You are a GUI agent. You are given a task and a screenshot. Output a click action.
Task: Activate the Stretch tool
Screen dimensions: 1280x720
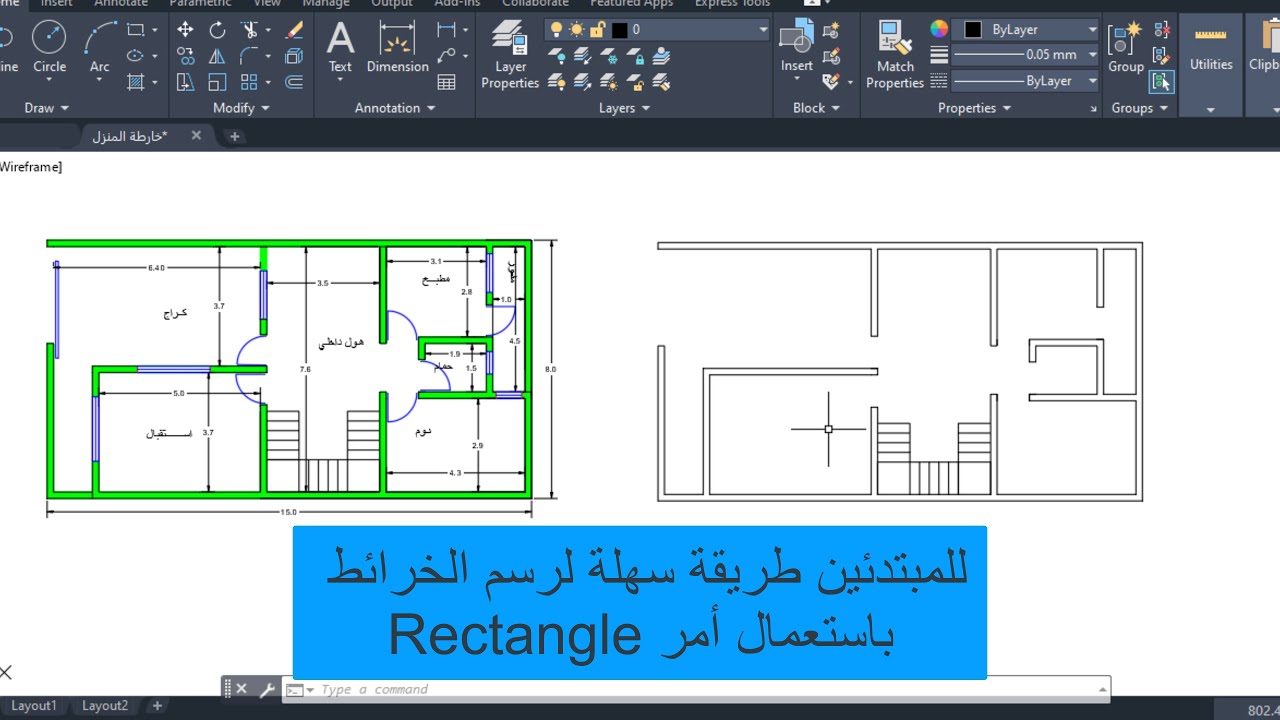185,82
